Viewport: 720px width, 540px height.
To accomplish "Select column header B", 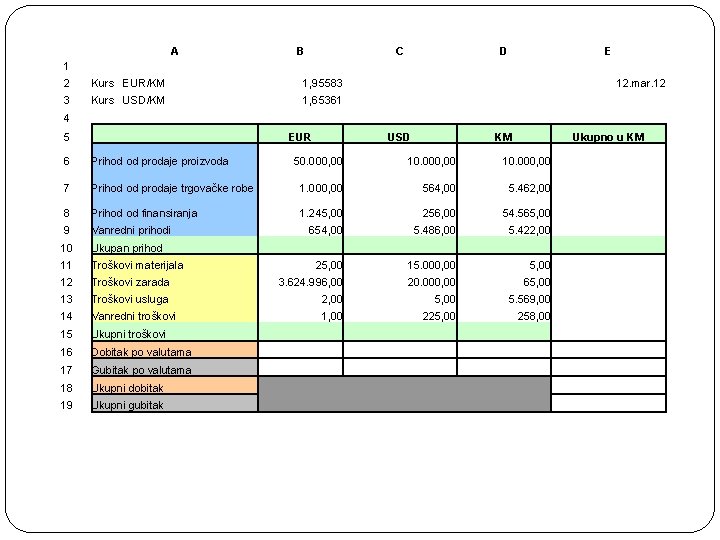I will point(300,51).
